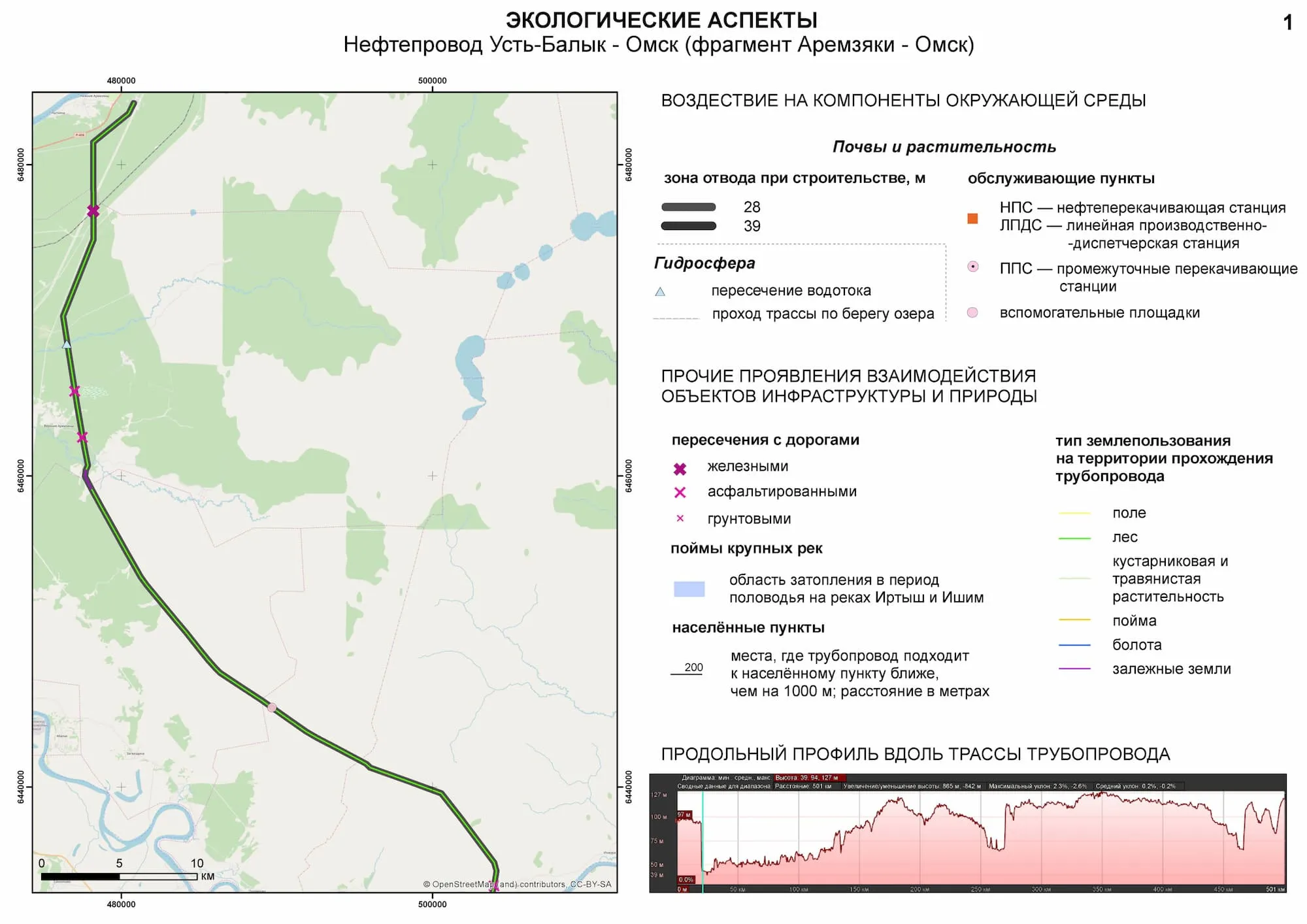Click the bold railway crossing X symbol

pyautogui.click(x=680, y=469)
